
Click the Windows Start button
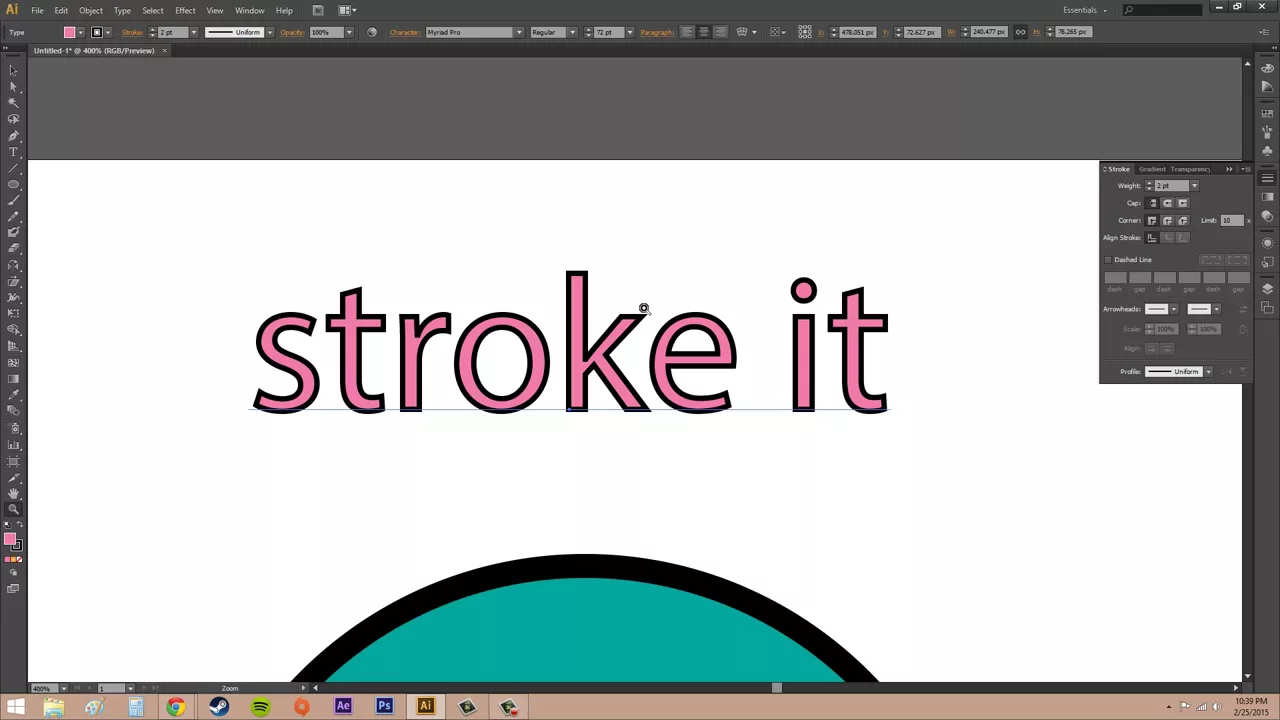point(15,707)
